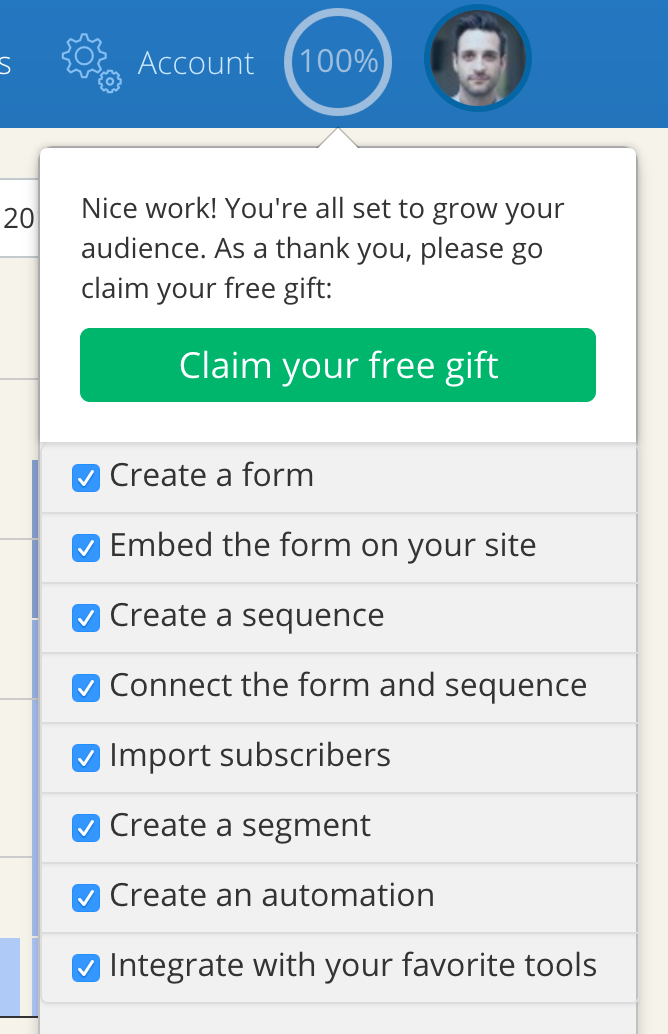The image size is (668, 1034).
Task: Toggle the Import subscribers checkbox
Action: [x=86, y=757]
